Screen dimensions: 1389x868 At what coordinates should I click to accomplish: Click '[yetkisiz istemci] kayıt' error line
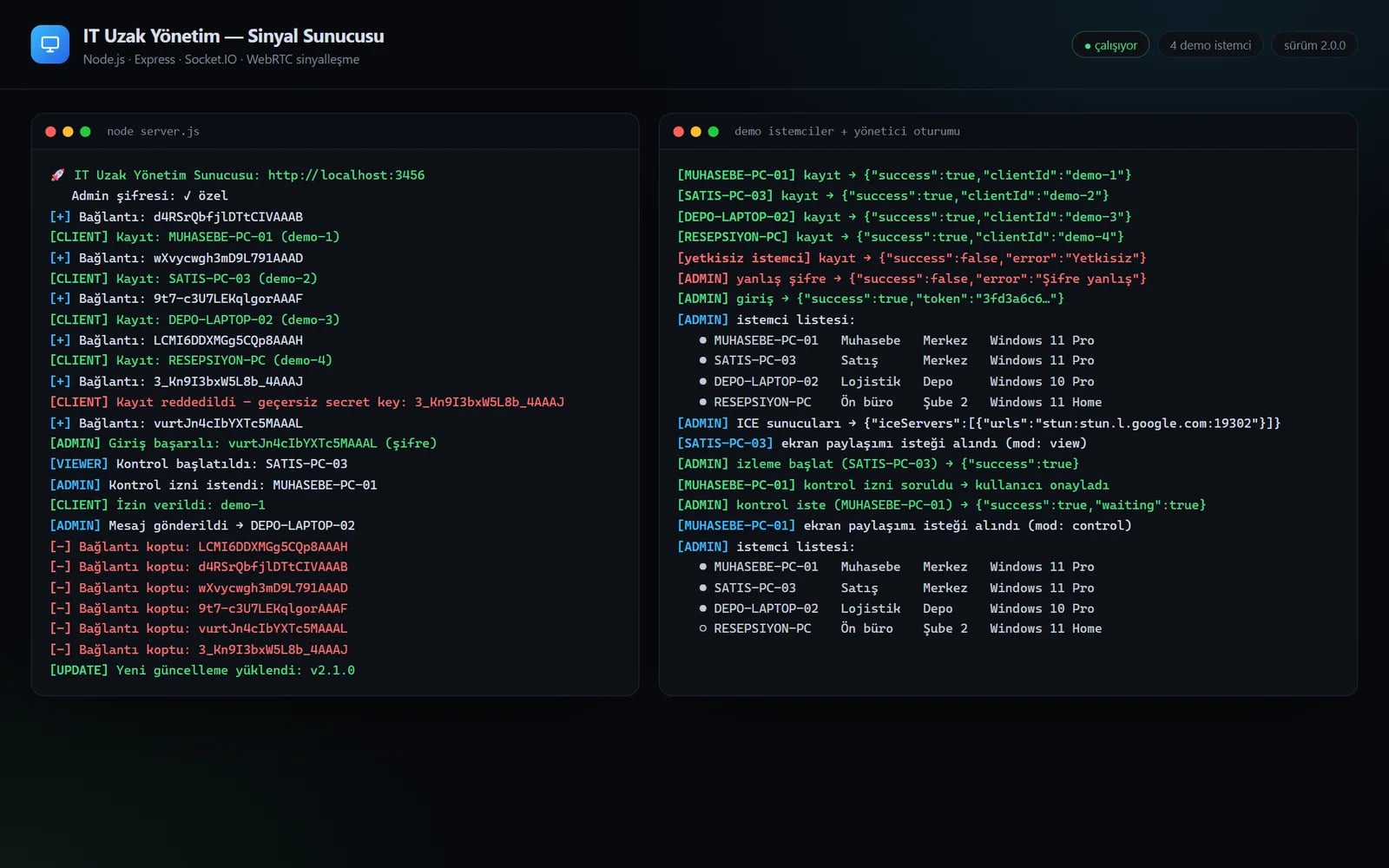(912, 258)
